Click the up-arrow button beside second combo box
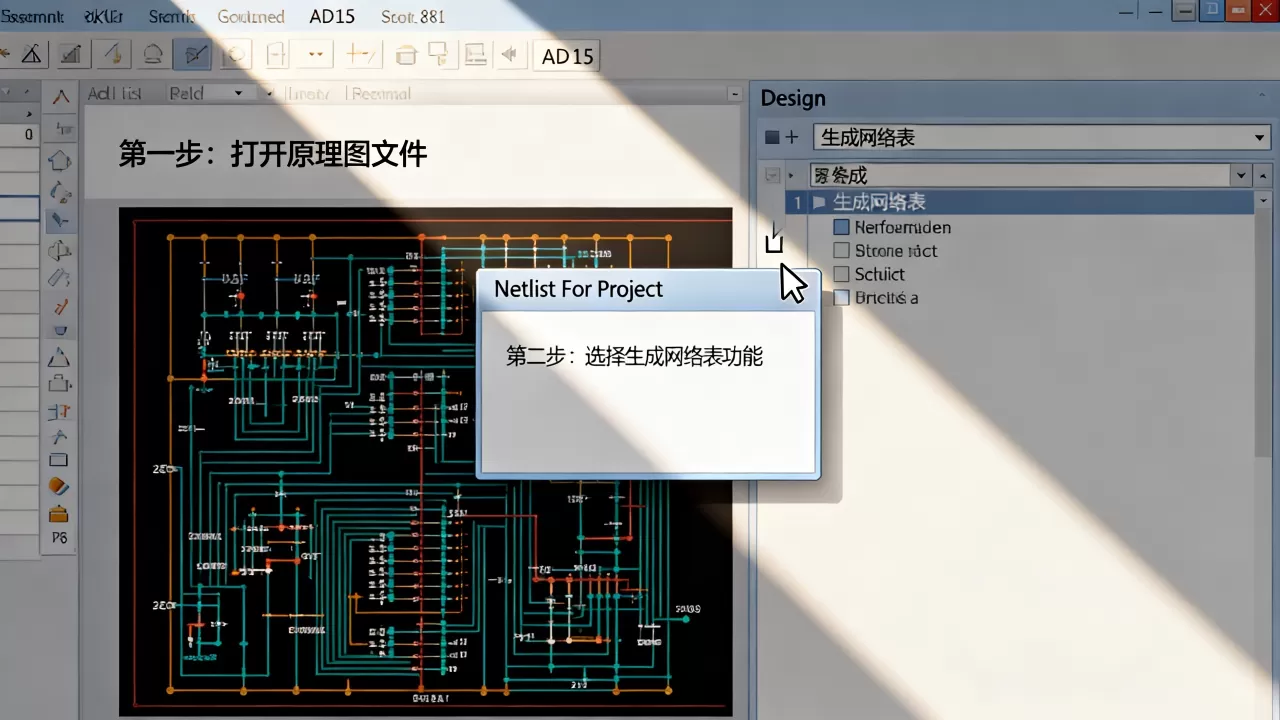 (1264, 175)
